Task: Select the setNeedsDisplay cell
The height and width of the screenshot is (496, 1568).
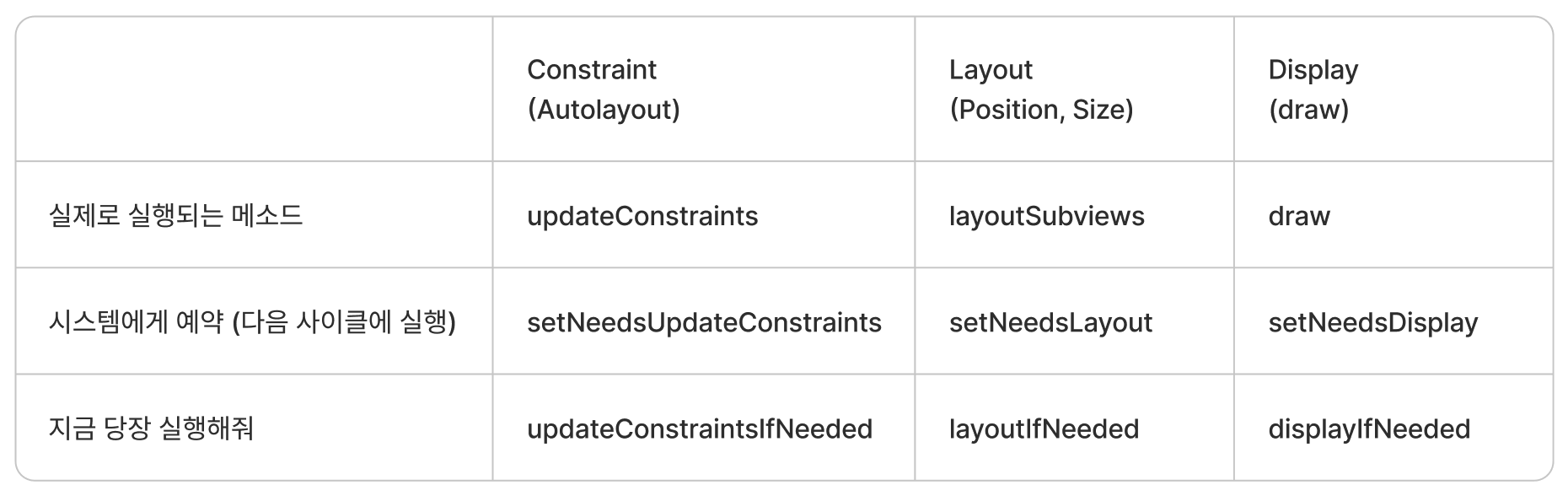Action: [1372, 322]
